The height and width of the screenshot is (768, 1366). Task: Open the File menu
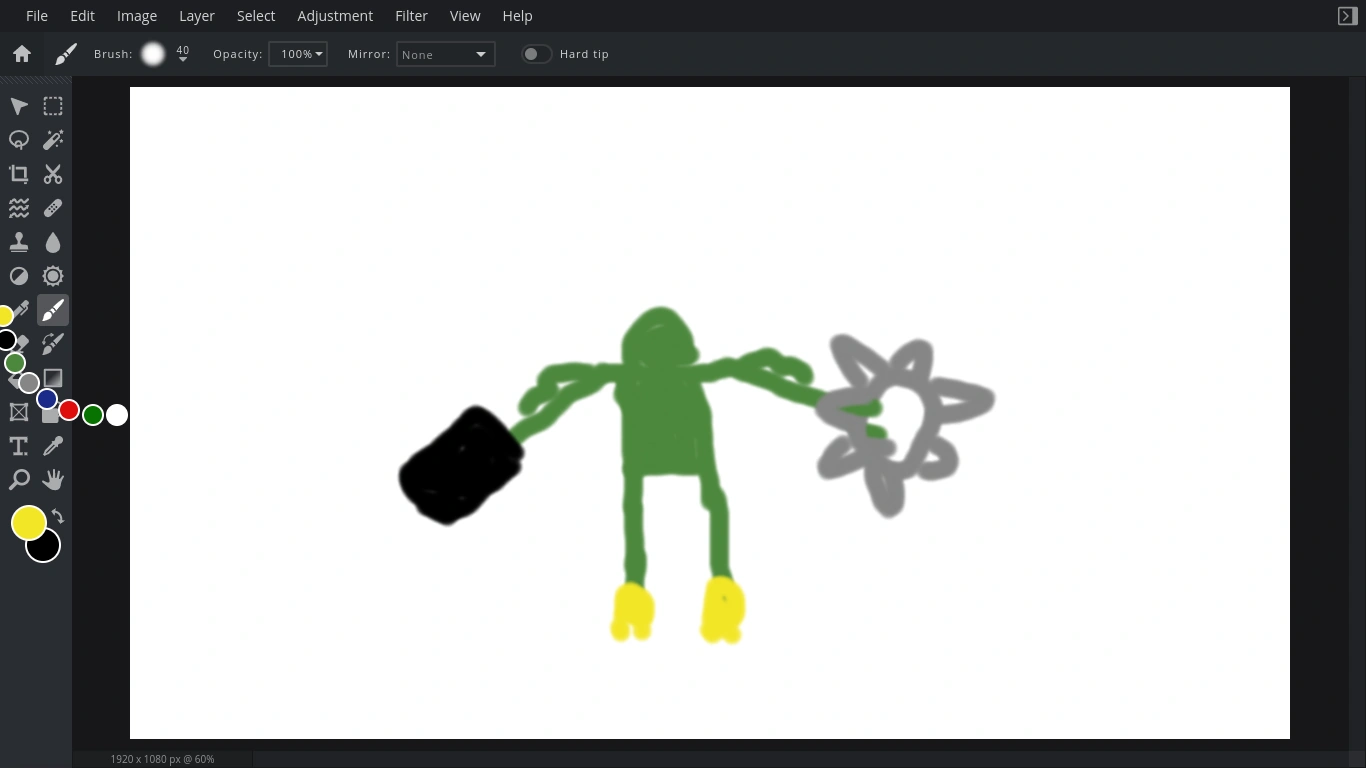37,16
